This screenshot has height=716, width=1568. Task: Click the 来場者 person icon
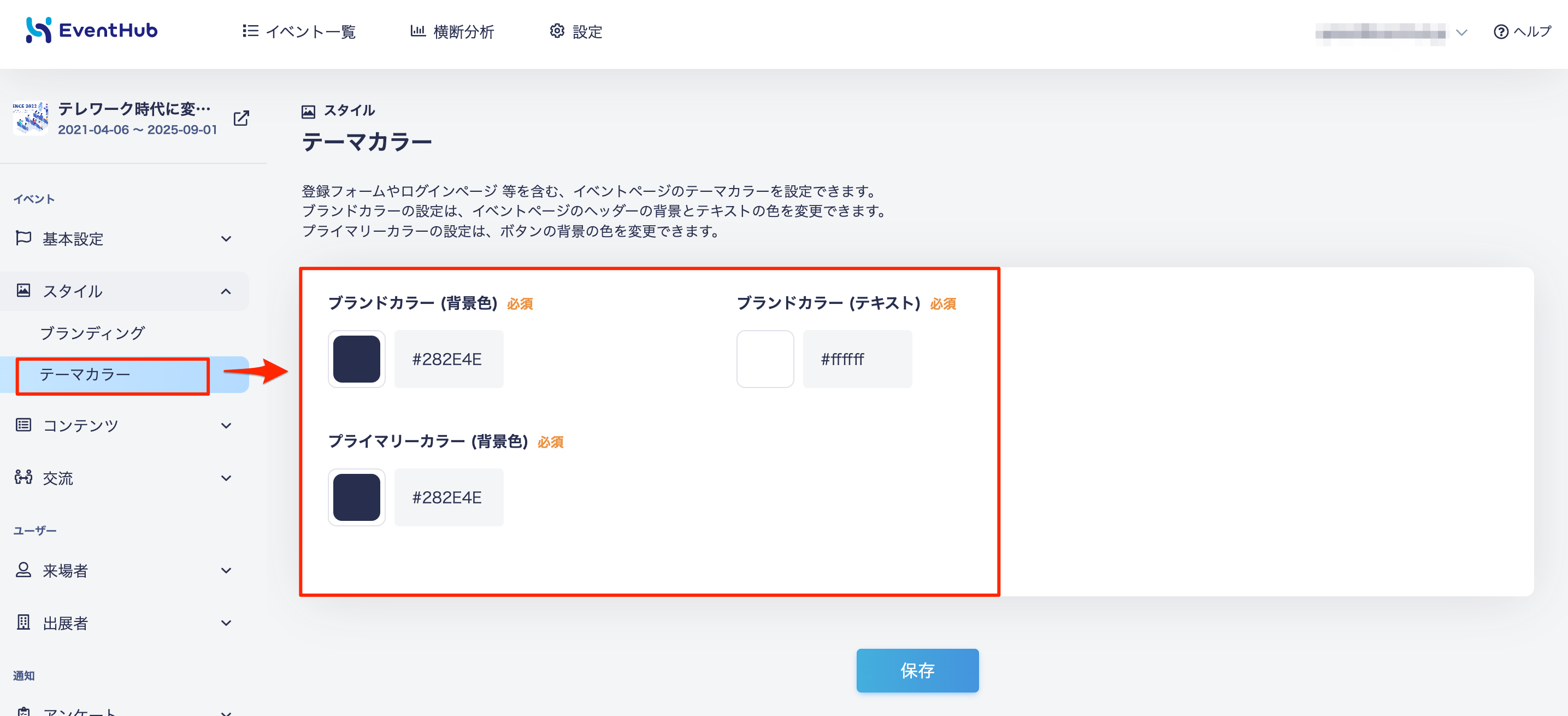click(x=23, y=570)
